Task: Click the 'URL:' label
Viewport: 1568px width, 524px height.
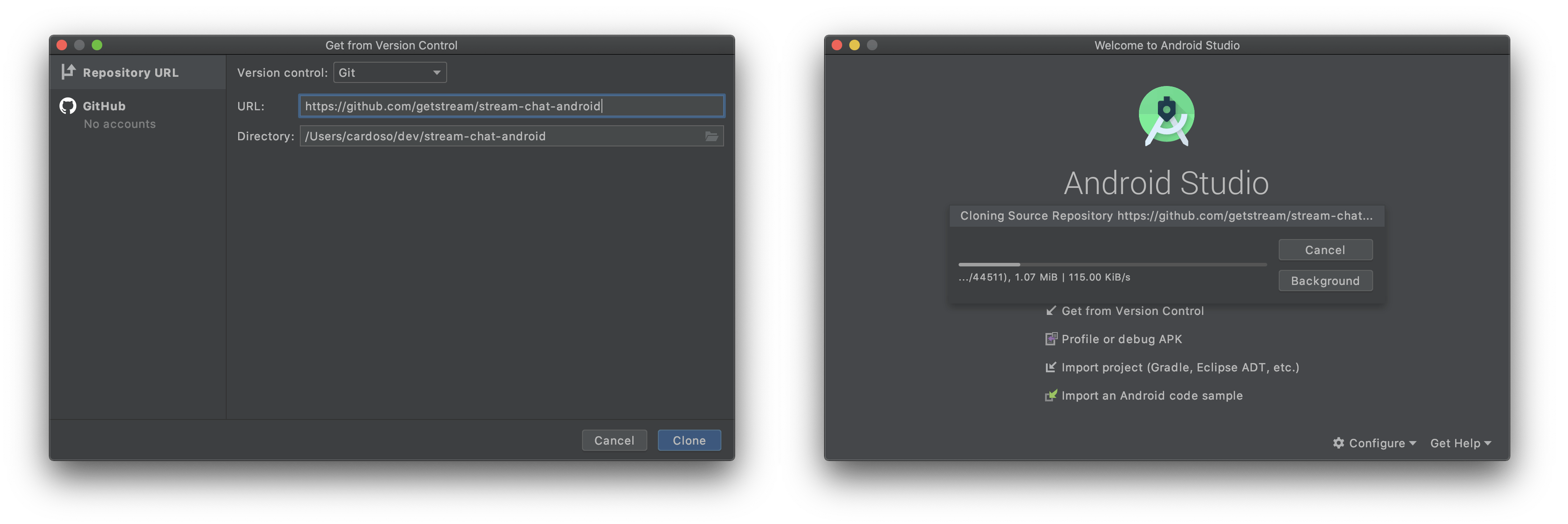Action: pyautogui.click(x=250, y=106)
